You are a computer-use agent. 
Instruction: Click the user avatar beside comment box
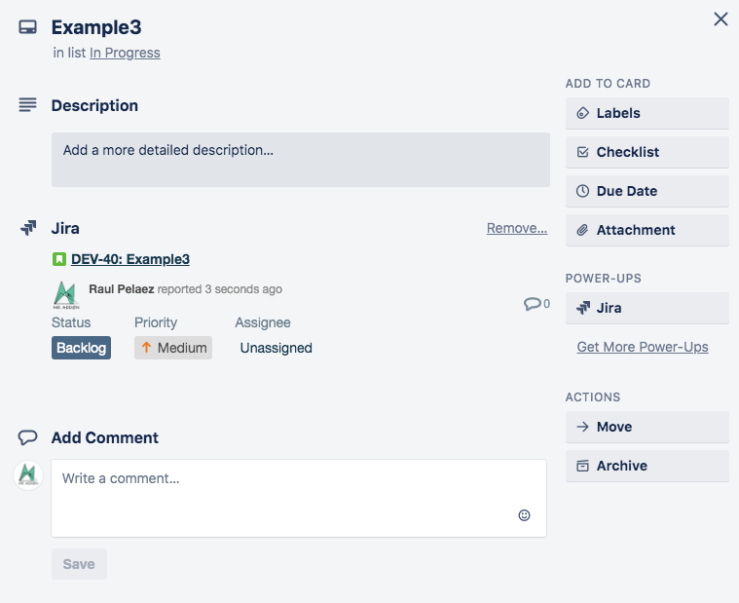(x=28, y=475)
